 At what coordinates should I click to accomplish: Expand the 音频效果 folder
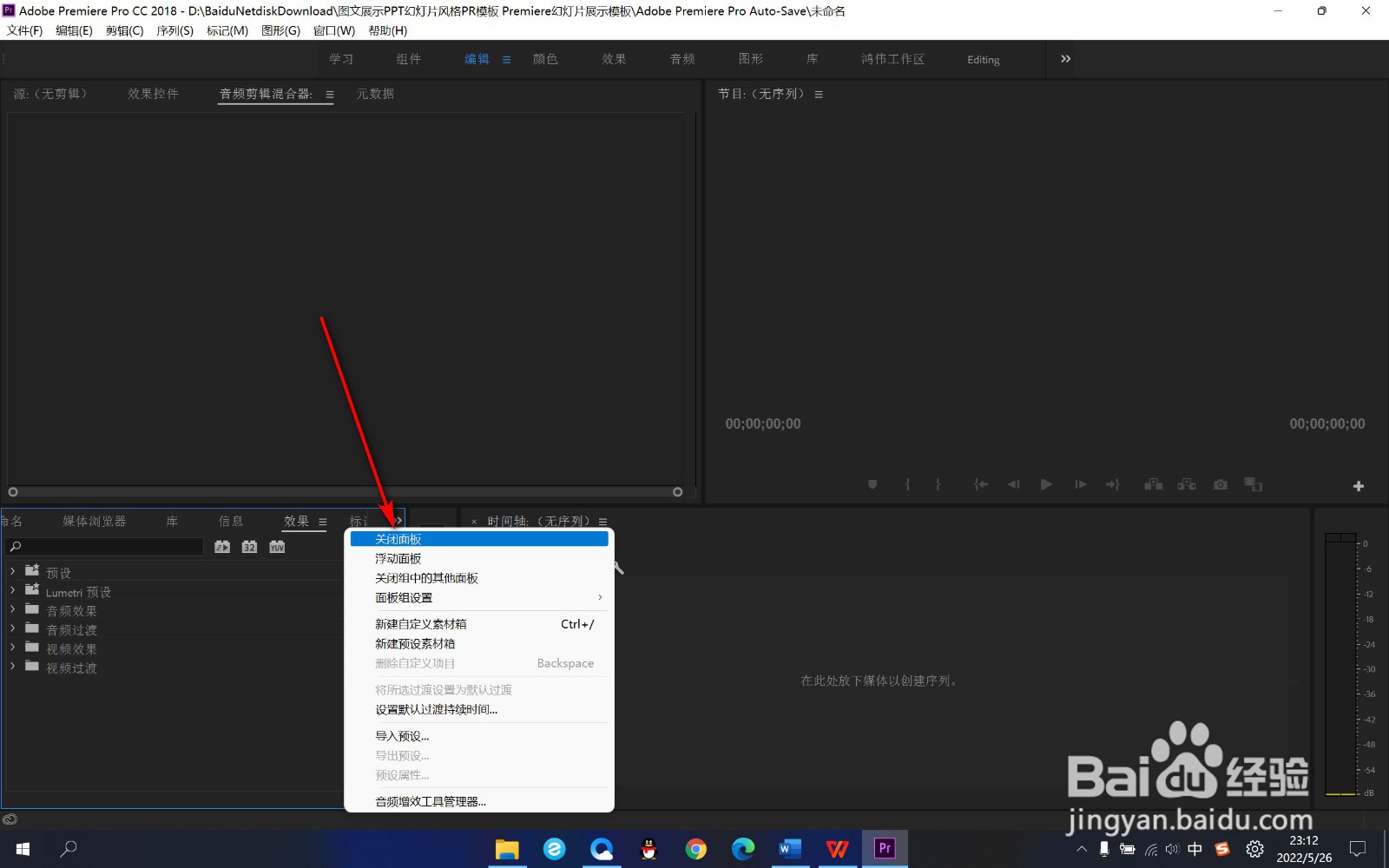pos(12,609)
